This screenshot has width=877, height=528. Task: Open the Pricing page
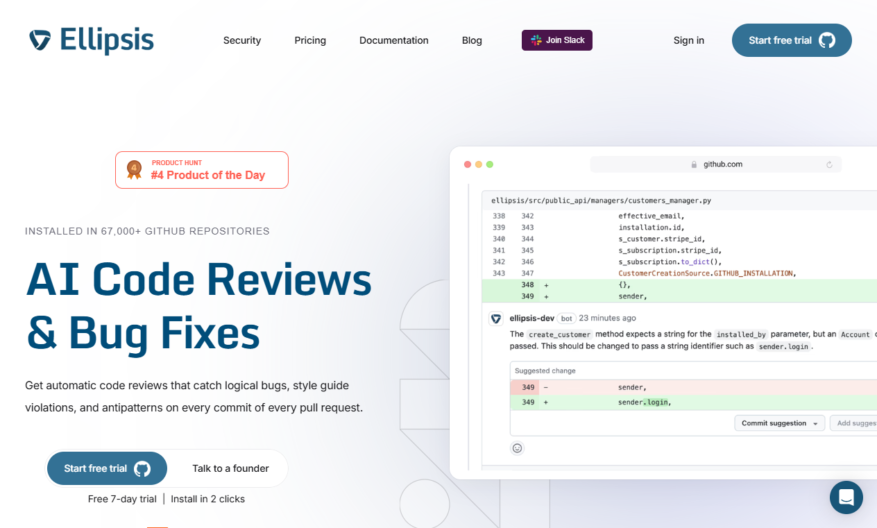click(x=310, y=40)
